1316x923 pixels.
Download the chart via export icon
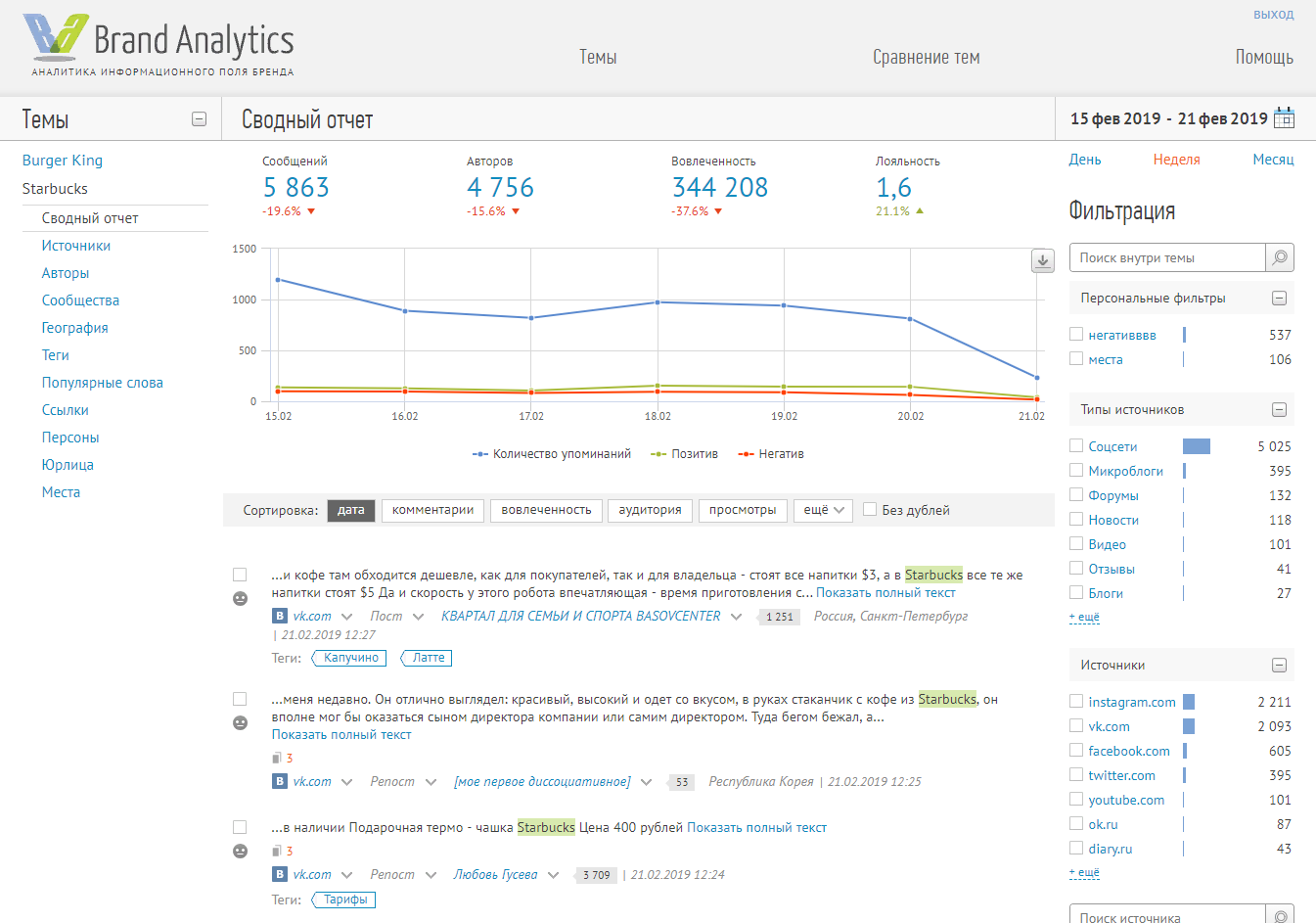point(1043,260)
